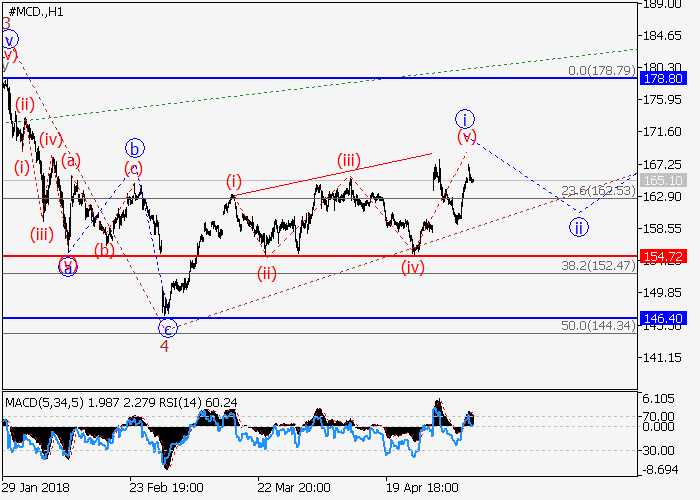Select the red (b) wave label

pyautogui.click(x=104, y=250)
